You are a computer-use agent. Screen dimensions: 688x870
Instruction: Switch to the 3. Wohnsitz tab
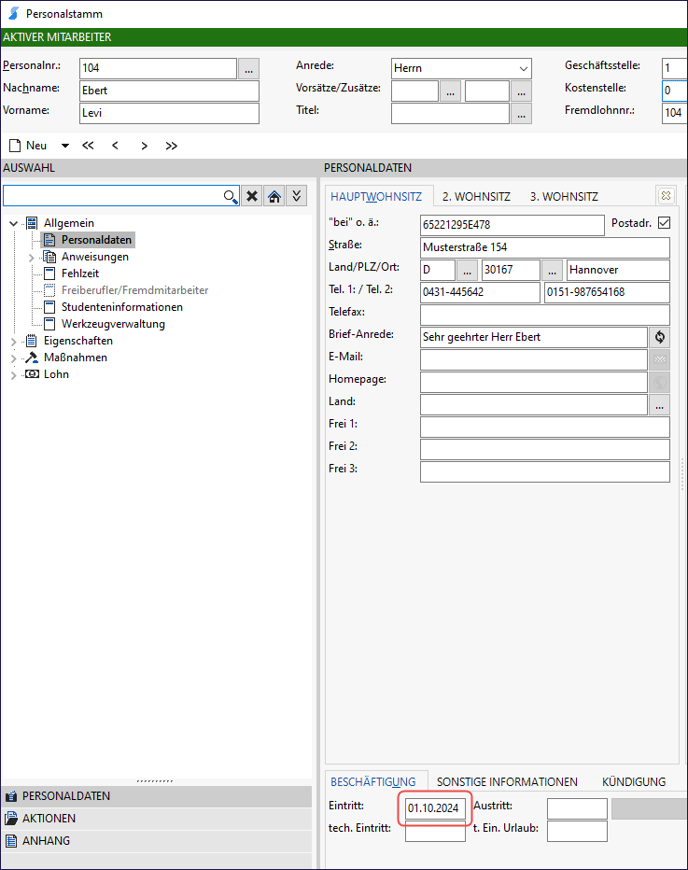tap(564, 196)
